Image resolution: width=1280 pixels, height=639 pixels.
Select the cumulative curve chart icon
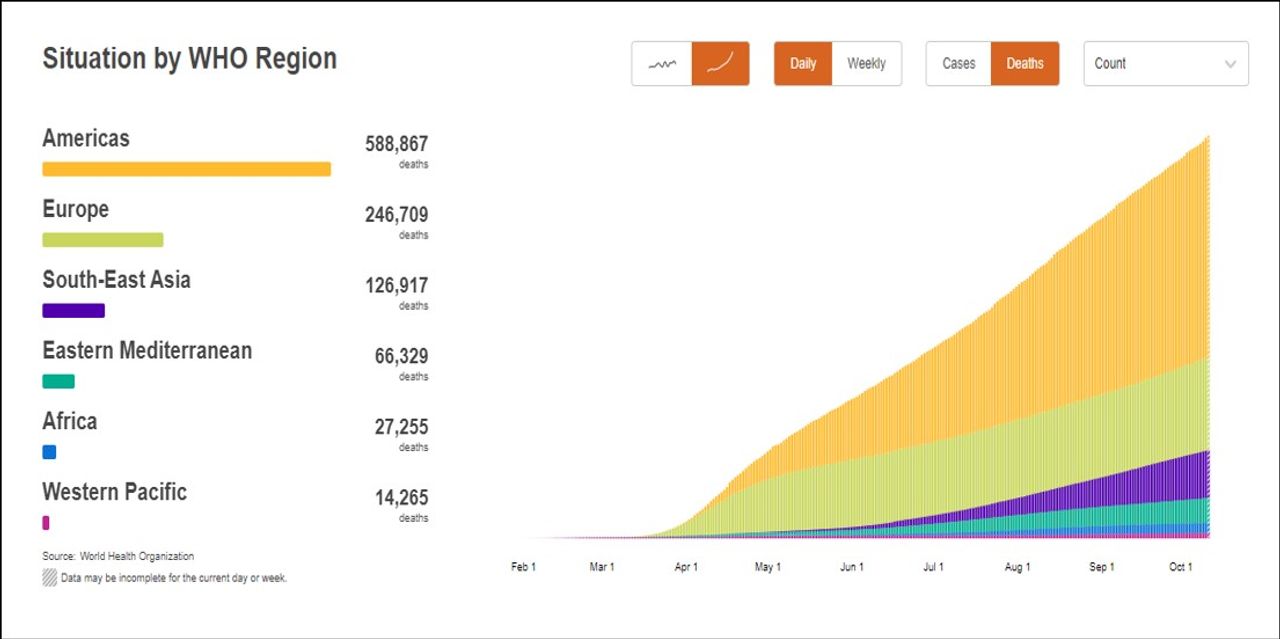coord(720,64)
